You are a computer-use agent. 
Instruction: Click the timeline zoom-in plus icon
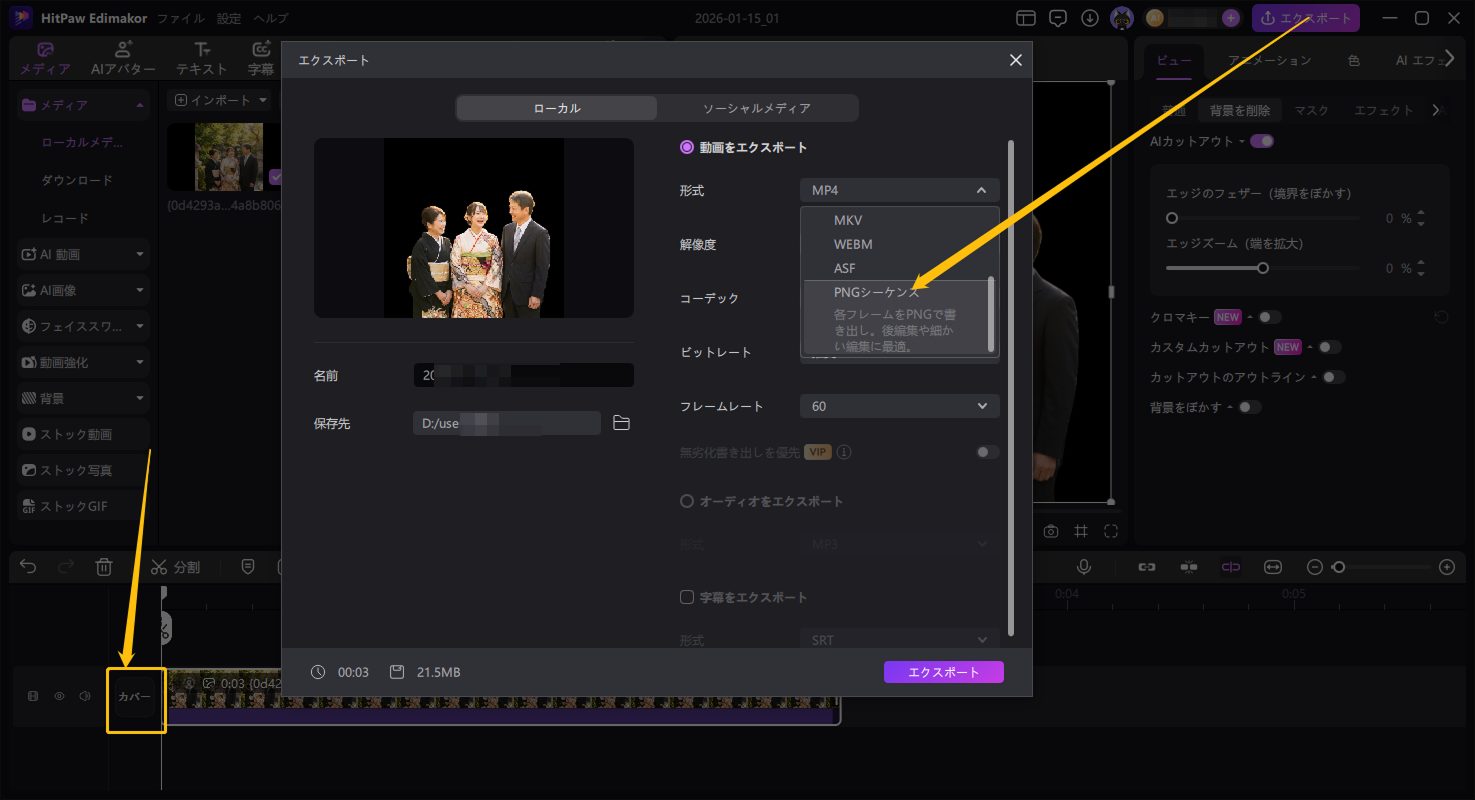(x=1446, y=567)
